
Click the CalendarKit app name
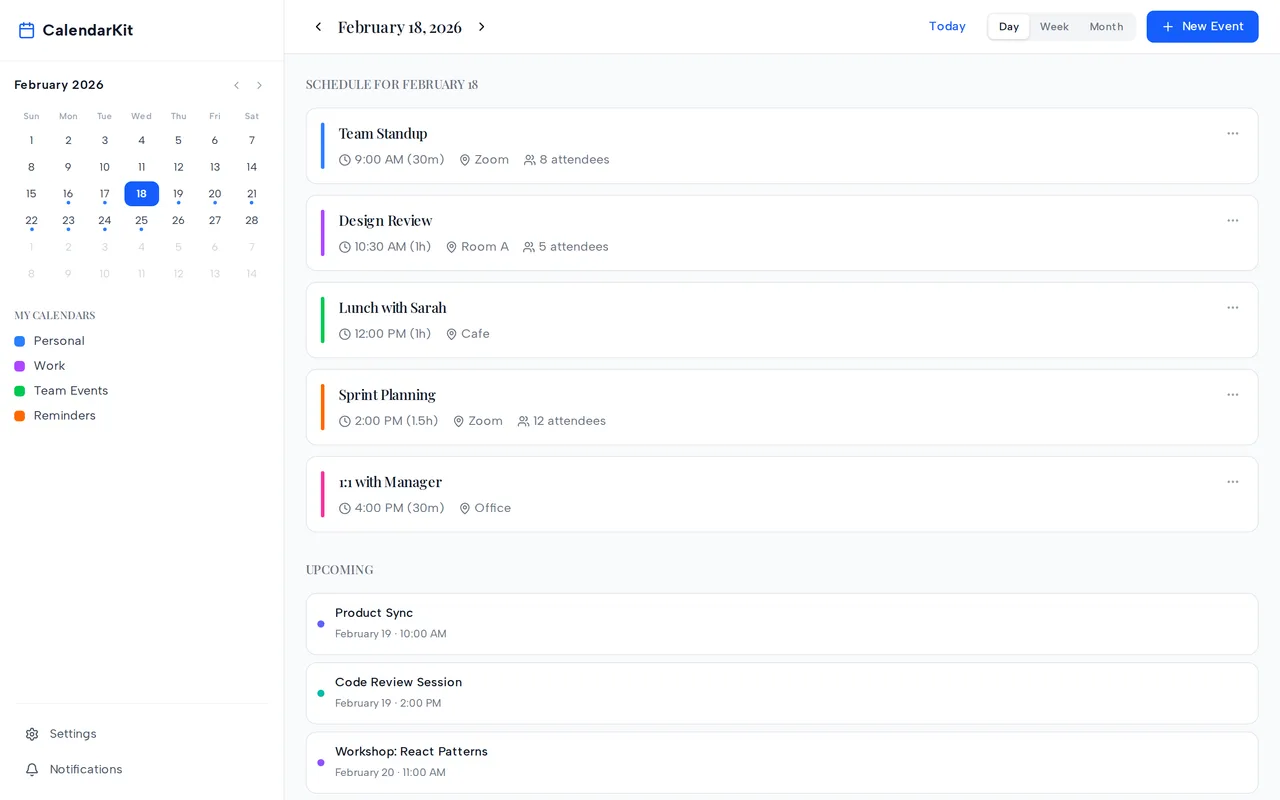(x=88, y=30)
